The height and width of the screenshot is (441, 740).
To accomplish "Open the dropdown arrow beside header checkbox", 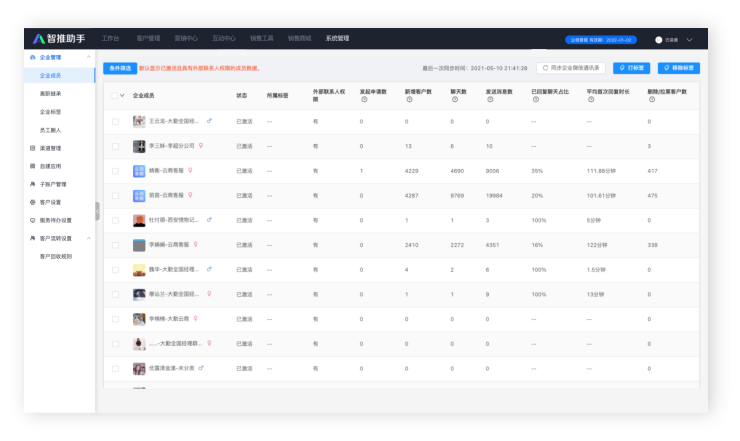I will [122, 95].
